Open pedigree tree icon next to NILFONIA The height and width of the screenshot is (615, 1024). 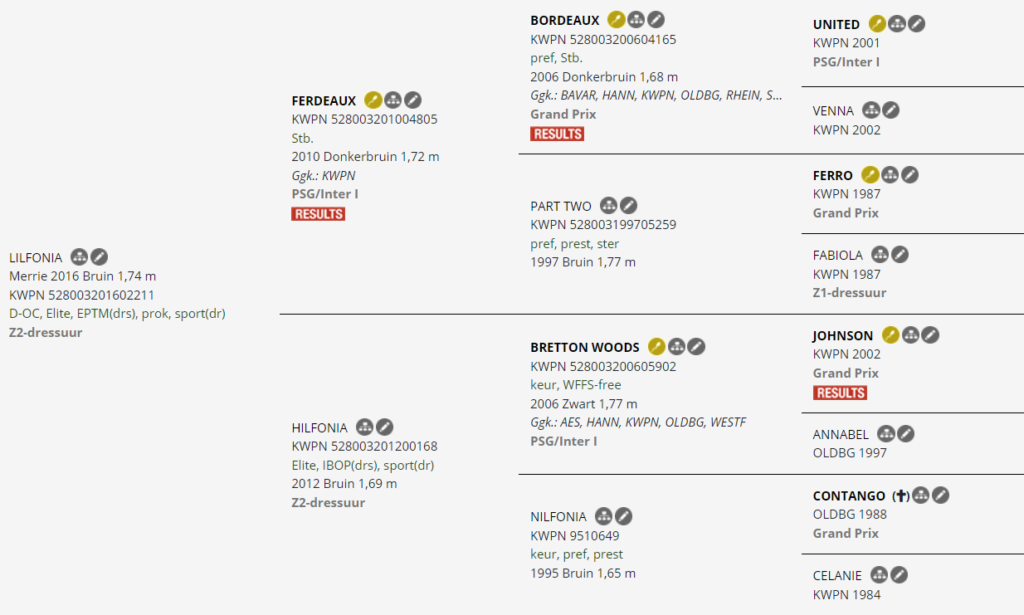pos(604,516)
